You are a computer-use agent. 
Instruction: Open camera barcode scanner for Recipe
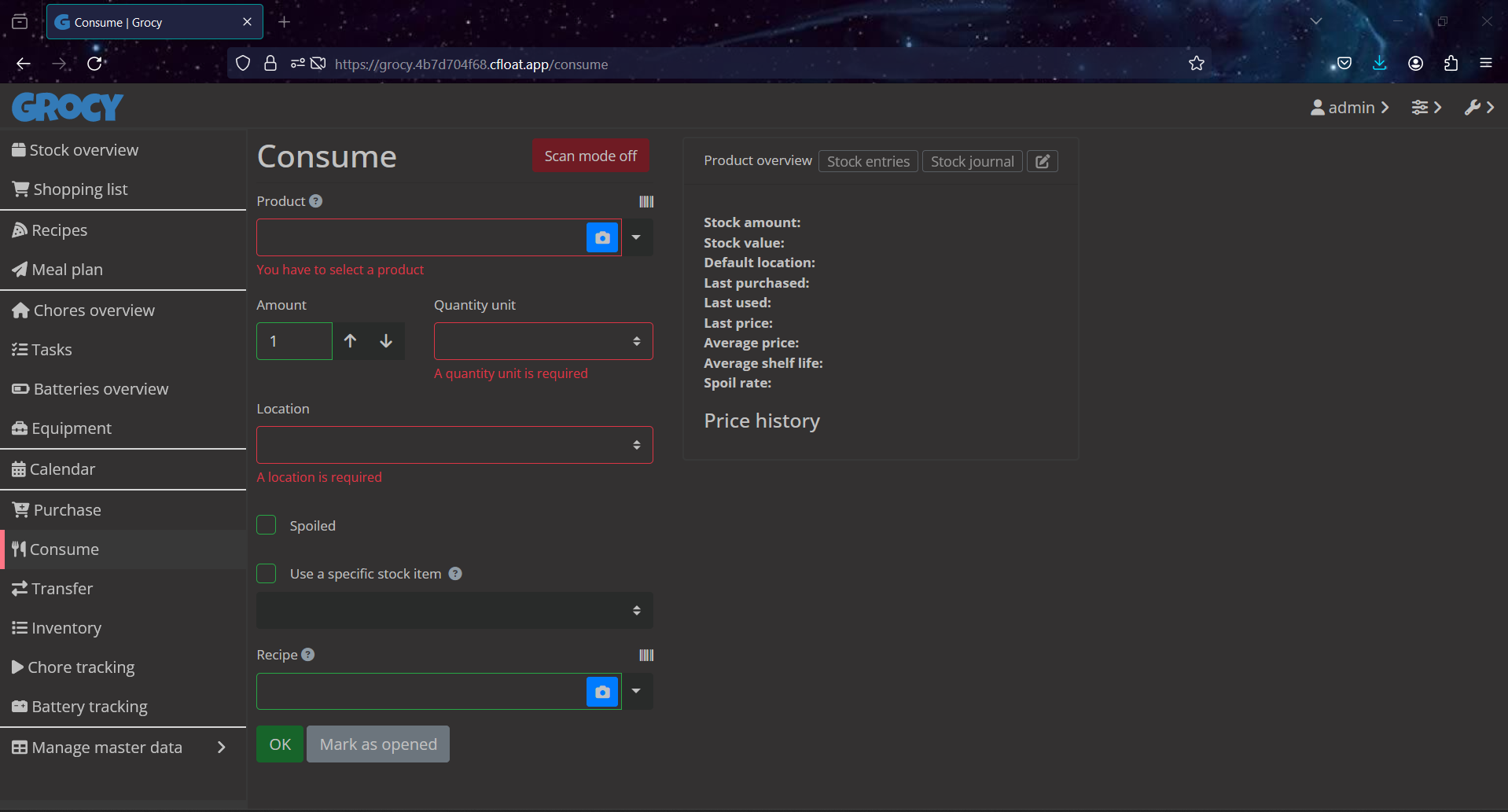tap(602, 692)
